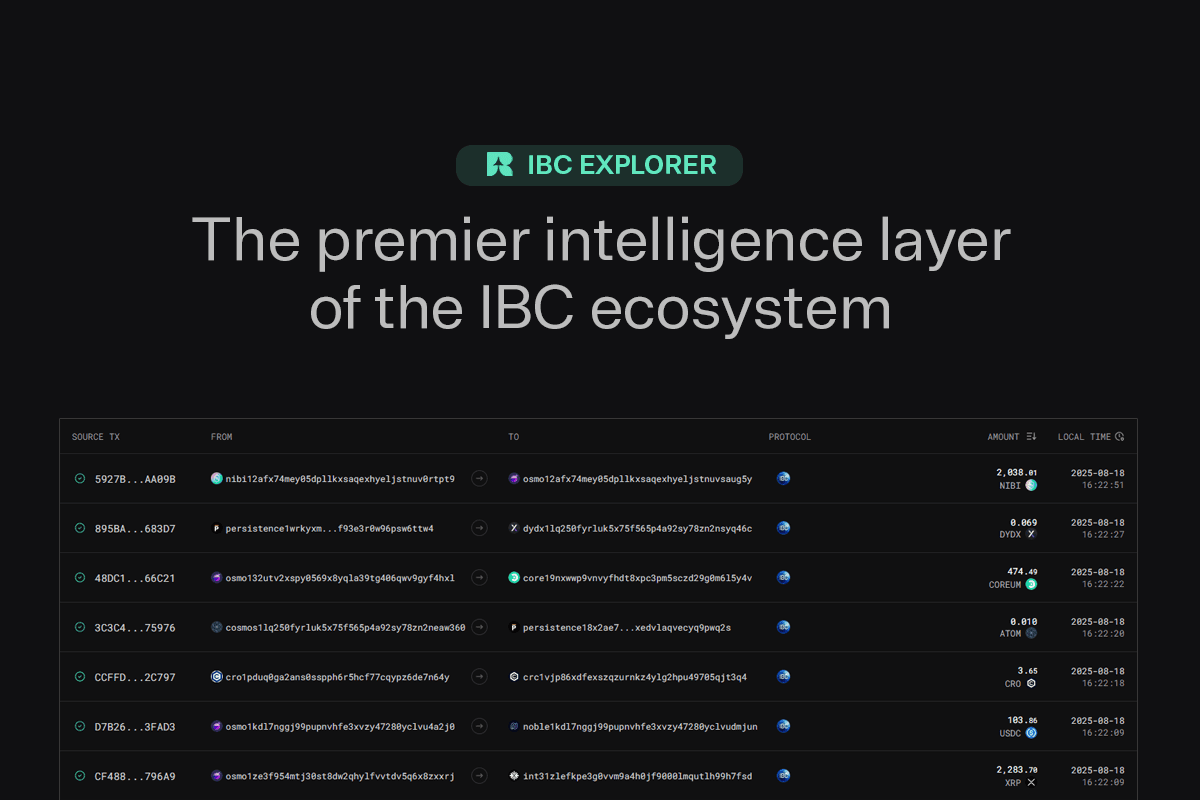Open transaction hash D7B26...3FAD3
The height and width of the screenshot is (800, 1200).
click(135, 726)
